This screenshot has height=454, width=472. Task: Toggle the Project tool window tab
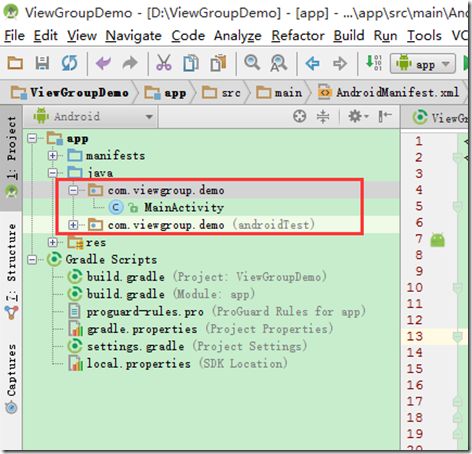click(x=11, y=157)
